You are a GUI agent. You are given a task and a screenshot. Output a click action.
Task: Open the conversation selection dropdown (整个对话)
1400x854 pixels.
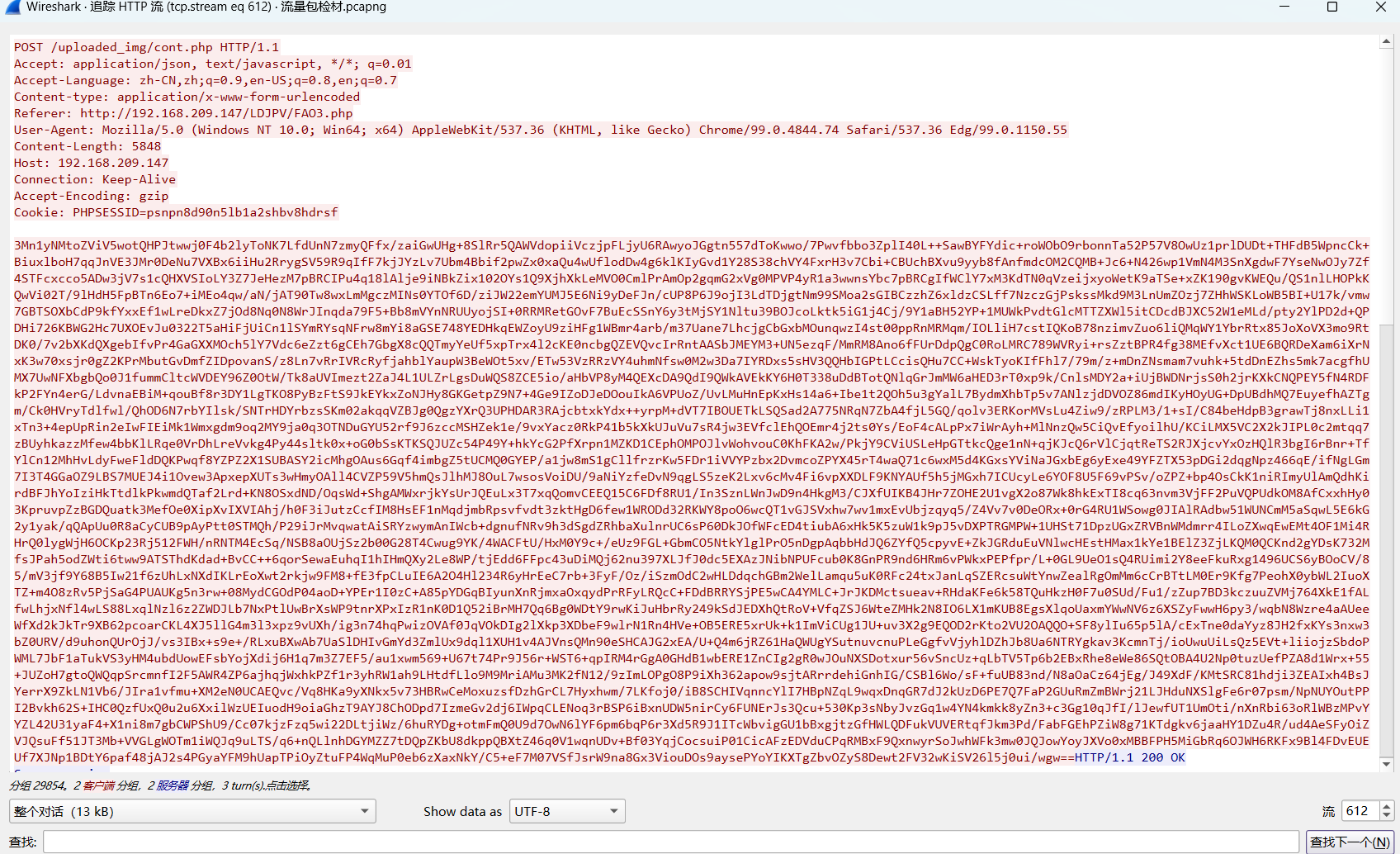click(x=192, y=811)
